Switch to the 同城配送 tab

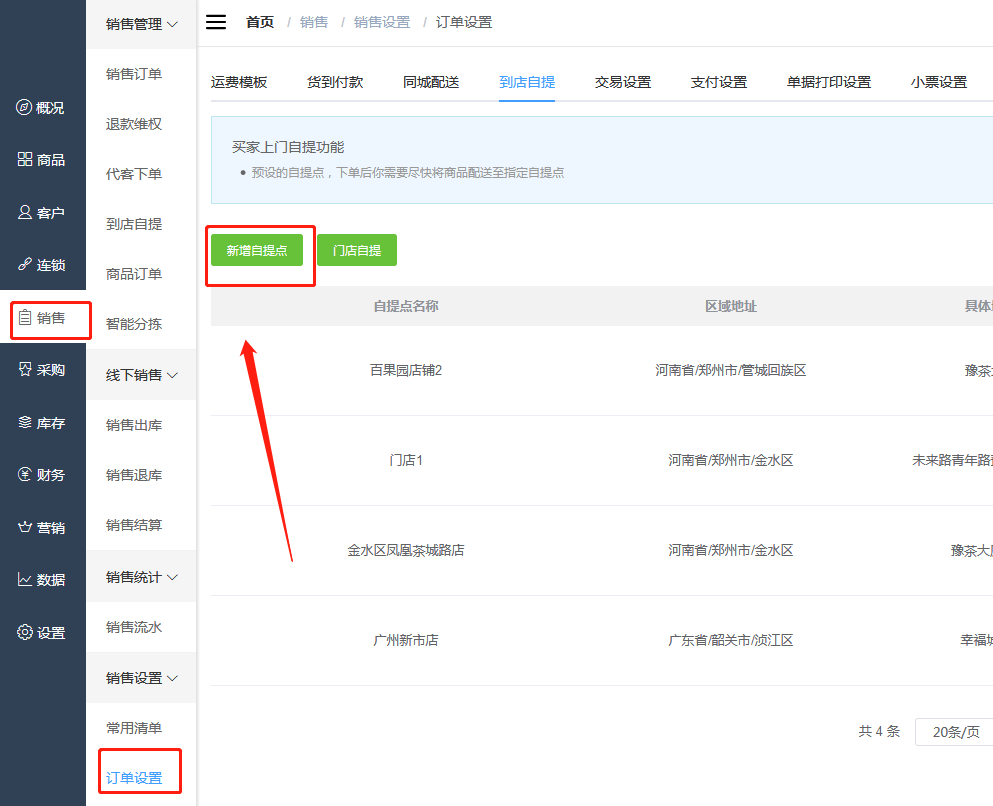coord(431,82)
